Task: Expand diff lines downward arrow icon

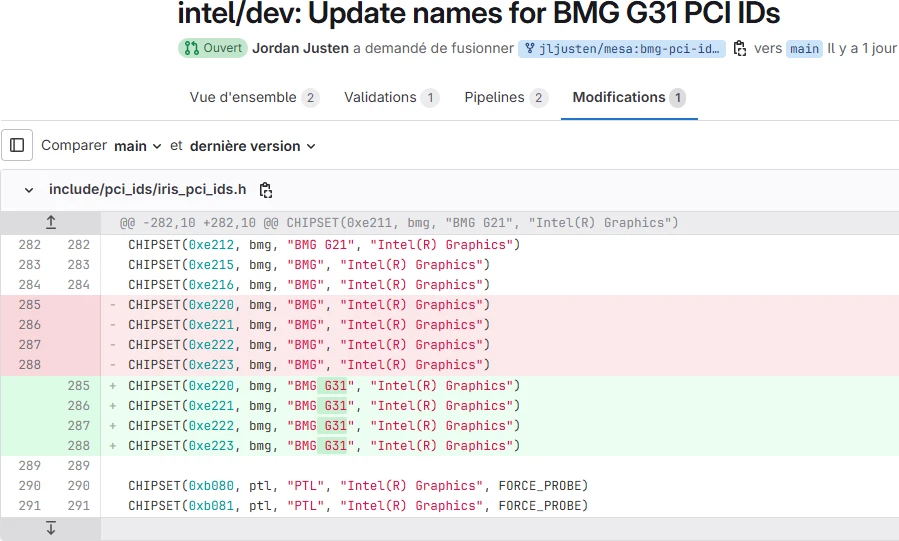Action: point(50,528)
